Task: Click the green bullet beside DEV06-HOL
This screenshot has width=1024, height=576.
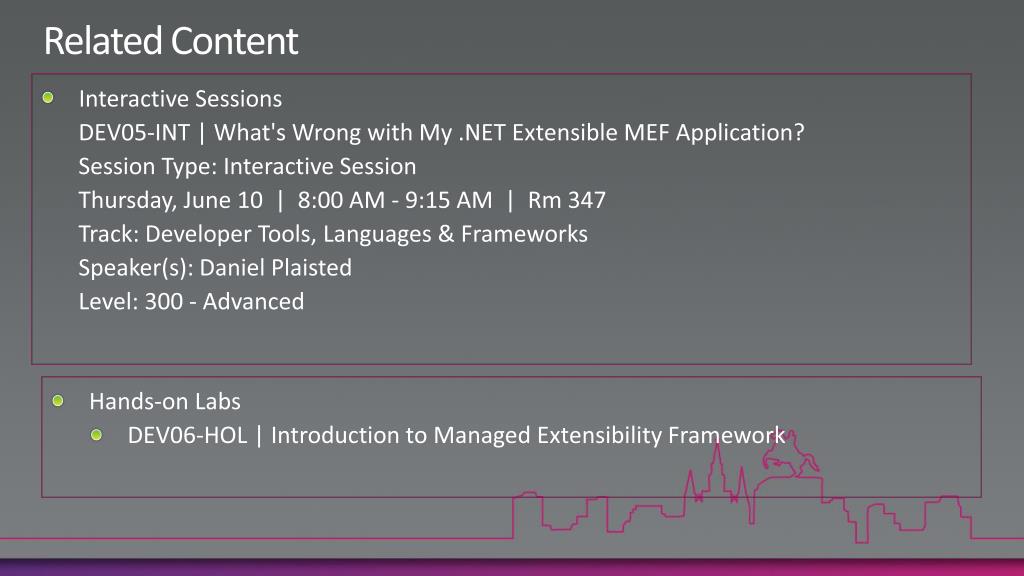Action: click(x=97, y=435)
